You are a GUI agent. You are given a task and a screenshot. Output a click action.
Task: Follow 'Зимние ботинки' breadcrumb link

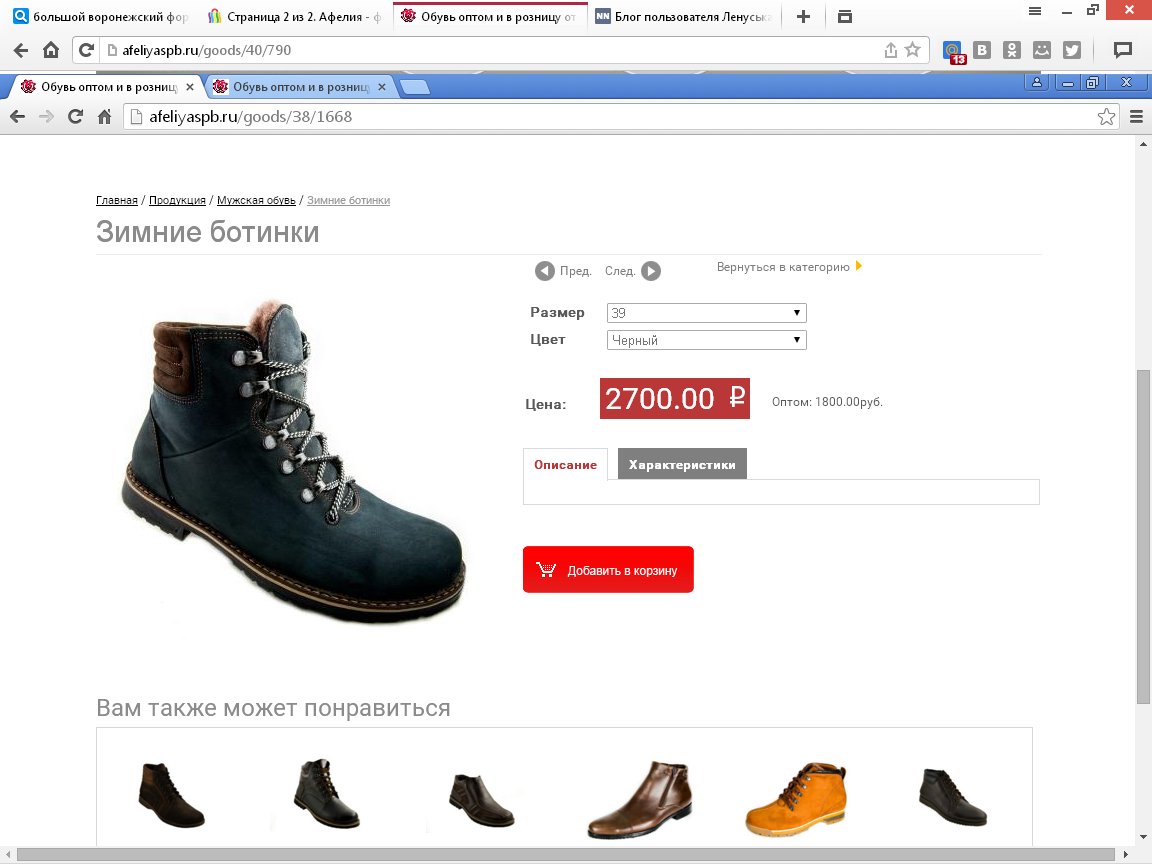click(348, 200)
